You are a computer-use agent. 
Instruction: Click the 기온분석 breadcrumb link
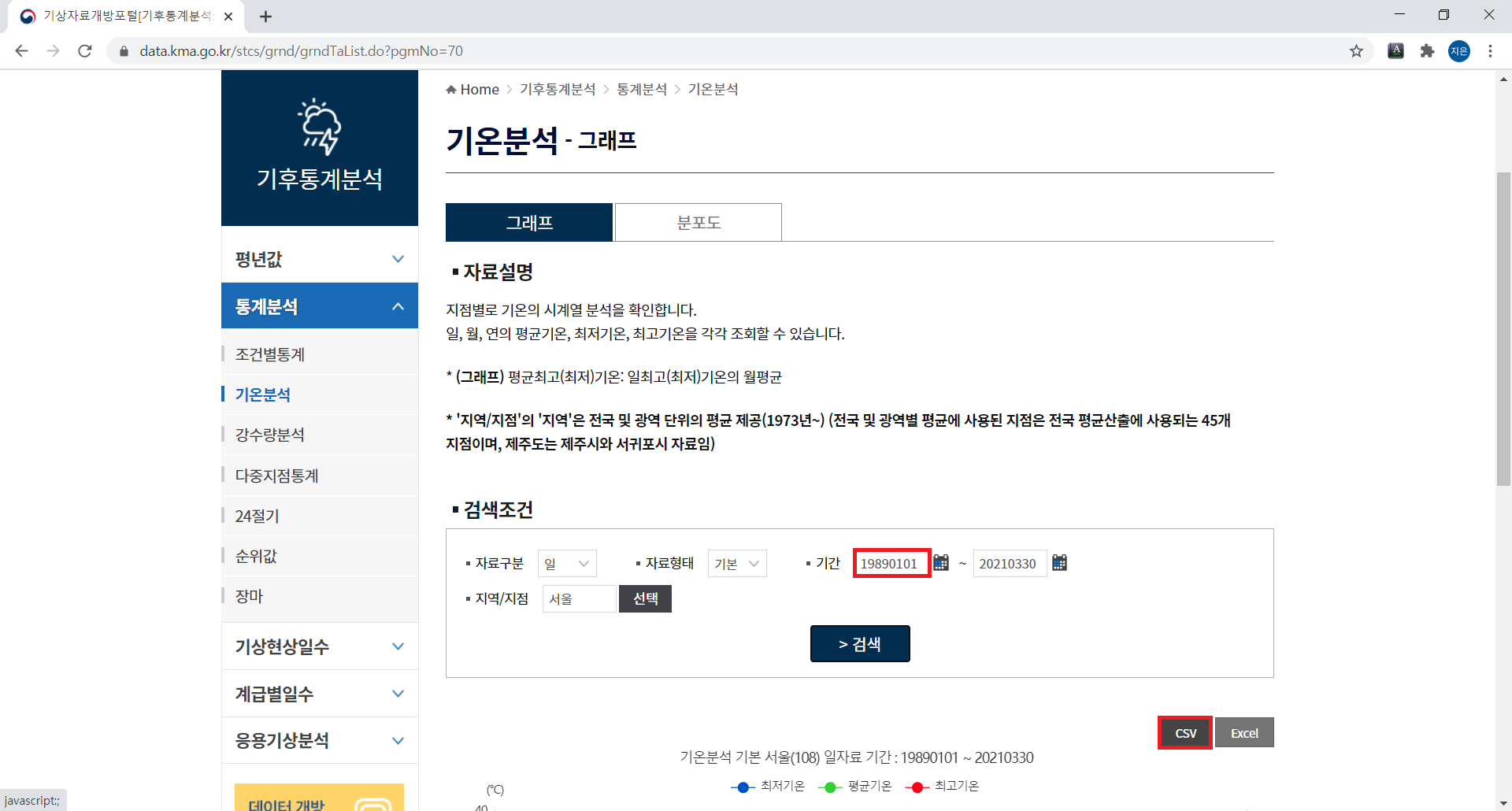pos(713,90)
